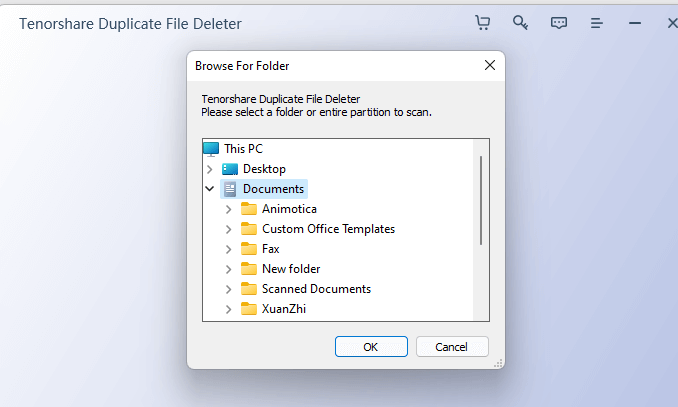Open the hamburger menu in title bar
The image size is (678, 407).
597,23
